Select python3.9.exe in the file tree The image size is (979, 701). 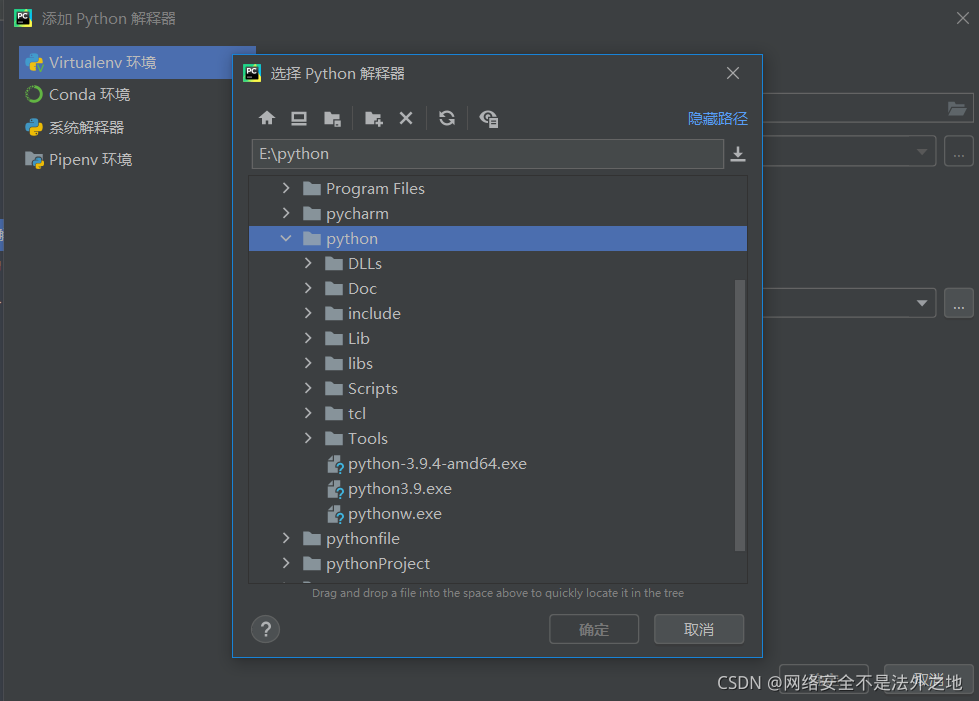tap(399, 488)
